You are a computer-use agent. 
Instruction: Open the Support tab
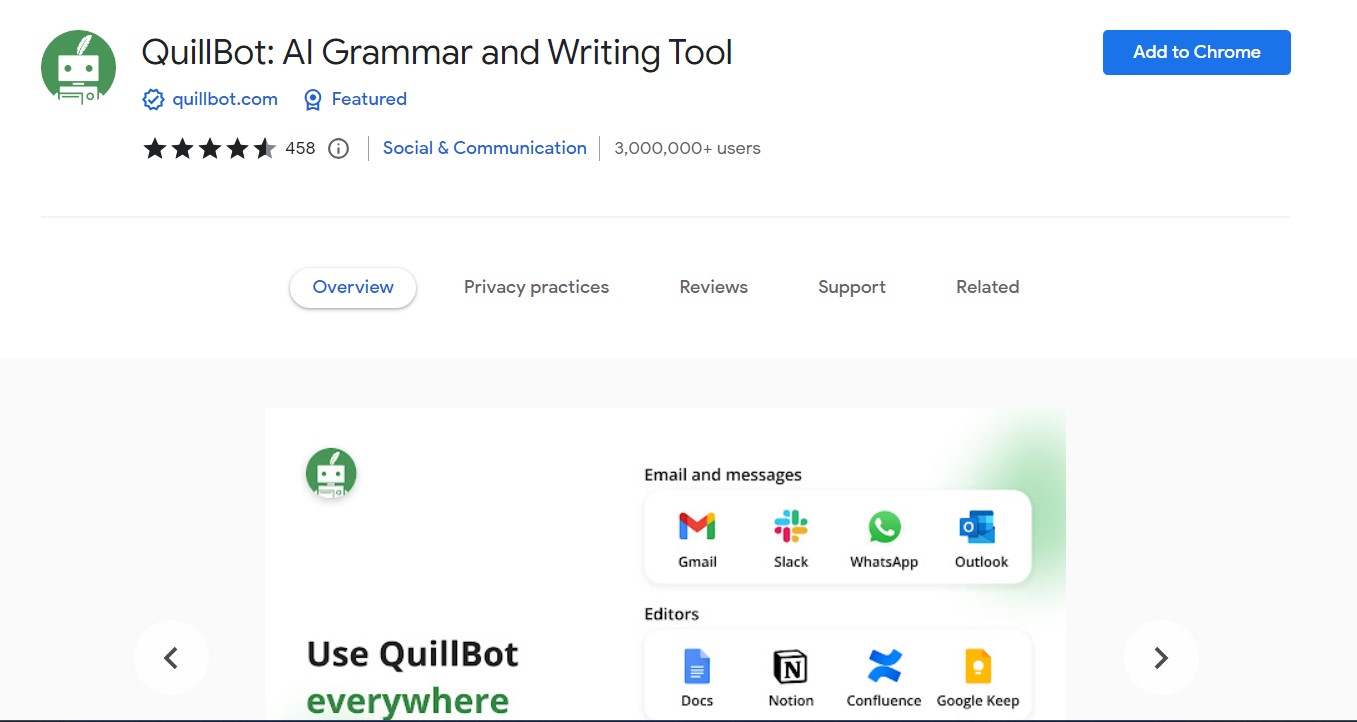(x=852, y=287)
